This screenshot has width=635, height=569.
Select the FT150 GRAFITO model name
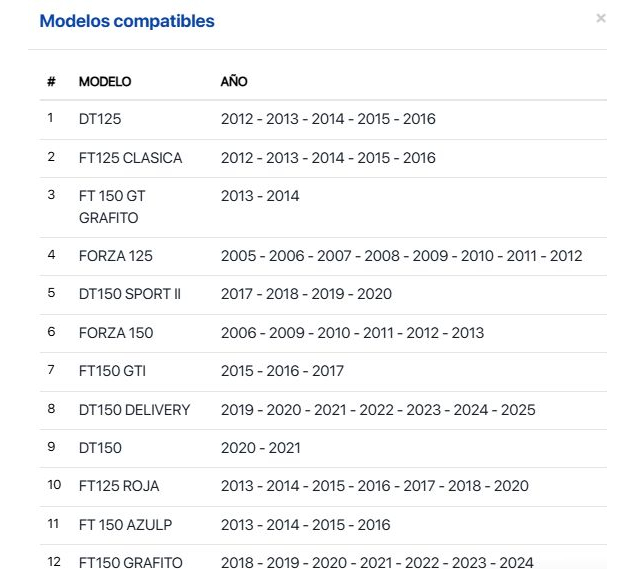click(x=130, y=562)
